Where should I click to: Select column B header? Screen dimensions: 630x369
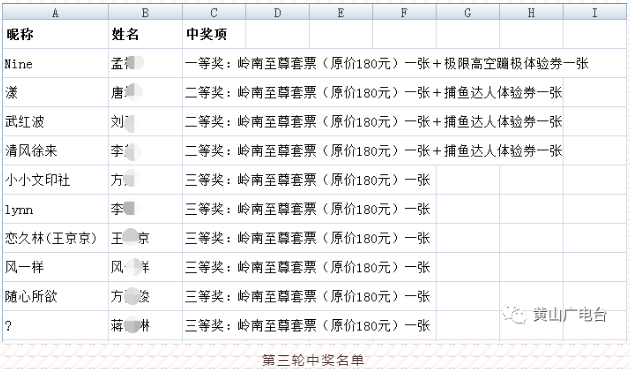[145, 12]
